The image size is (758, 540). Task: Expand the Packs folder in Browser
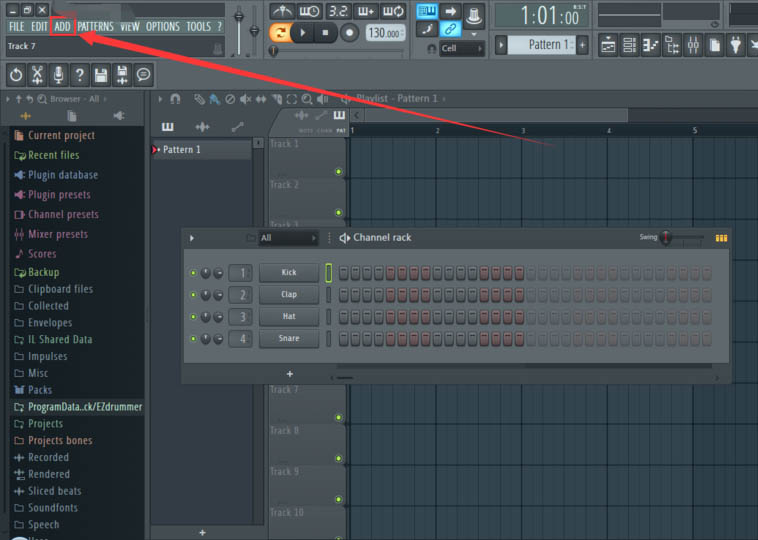click(x=40, y=390)
